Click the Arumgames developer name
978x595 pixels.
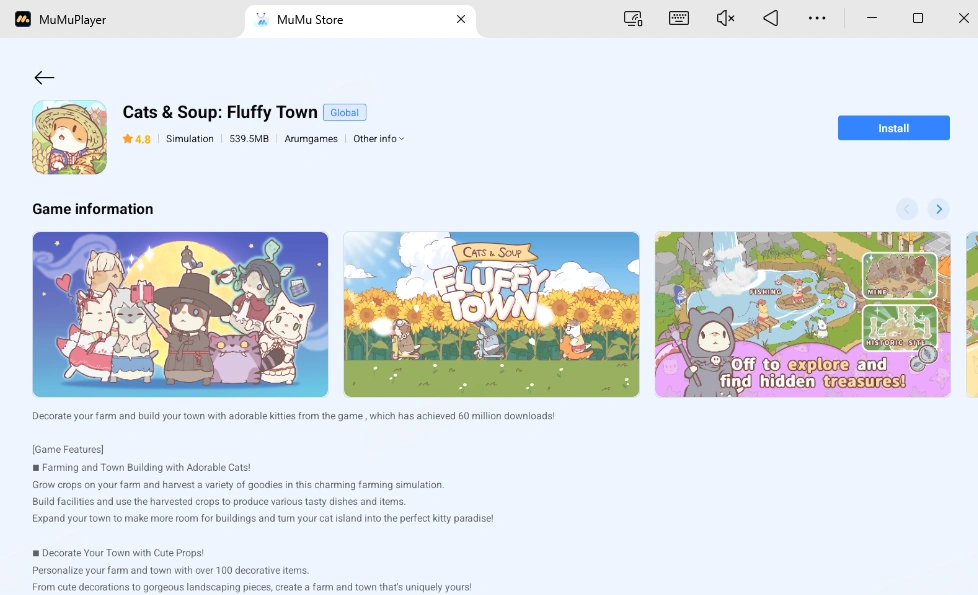click(x=311, y=138)
